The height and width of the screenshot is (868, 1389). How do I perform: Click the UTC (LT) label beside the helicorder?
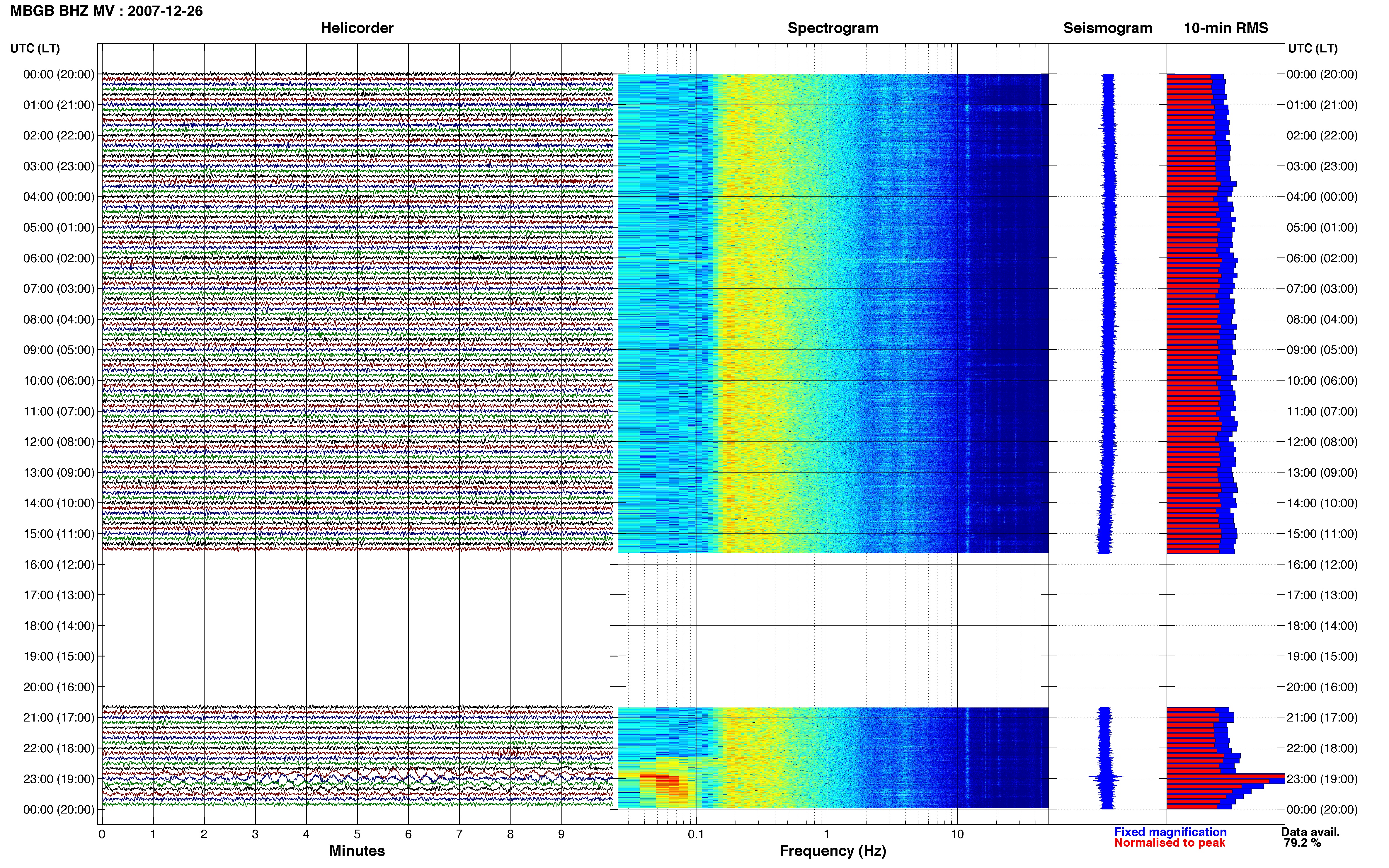pos(35,48)
